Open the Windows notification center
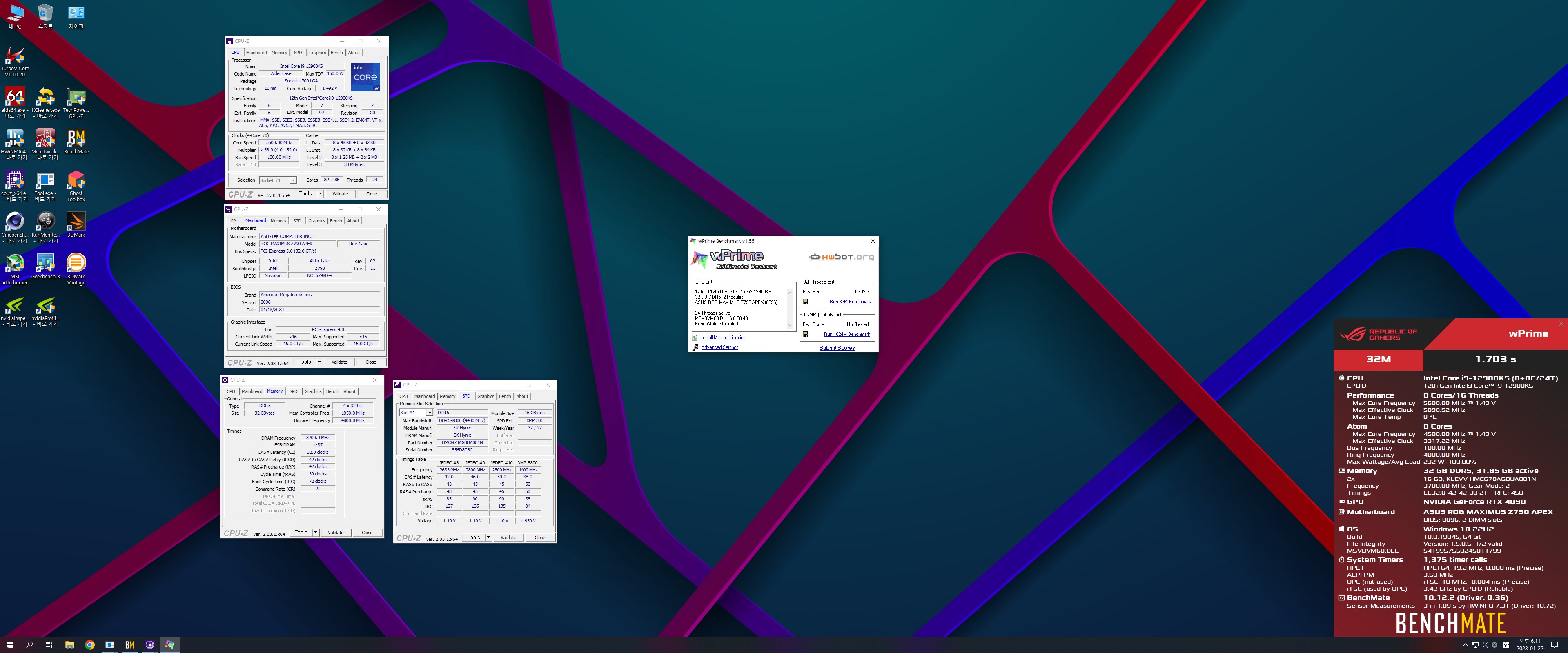This screenshot has height=653, width=1568. point(1555,644)
